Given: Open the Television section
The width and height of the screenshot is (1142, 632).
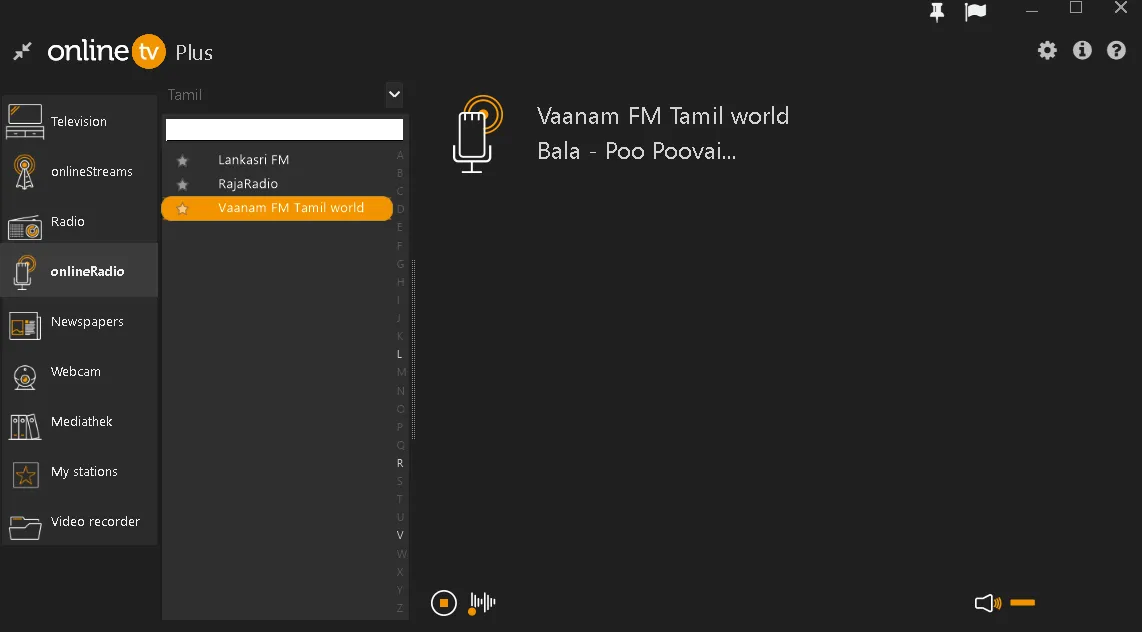Looking at the screenshot, I should pyautogui.click(x=79, y=122).
